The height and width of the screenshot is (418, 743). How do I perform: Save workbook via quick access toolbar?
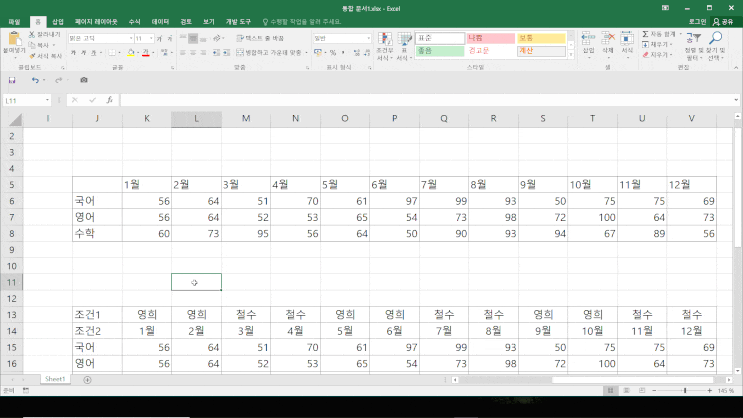coord(12,80)
